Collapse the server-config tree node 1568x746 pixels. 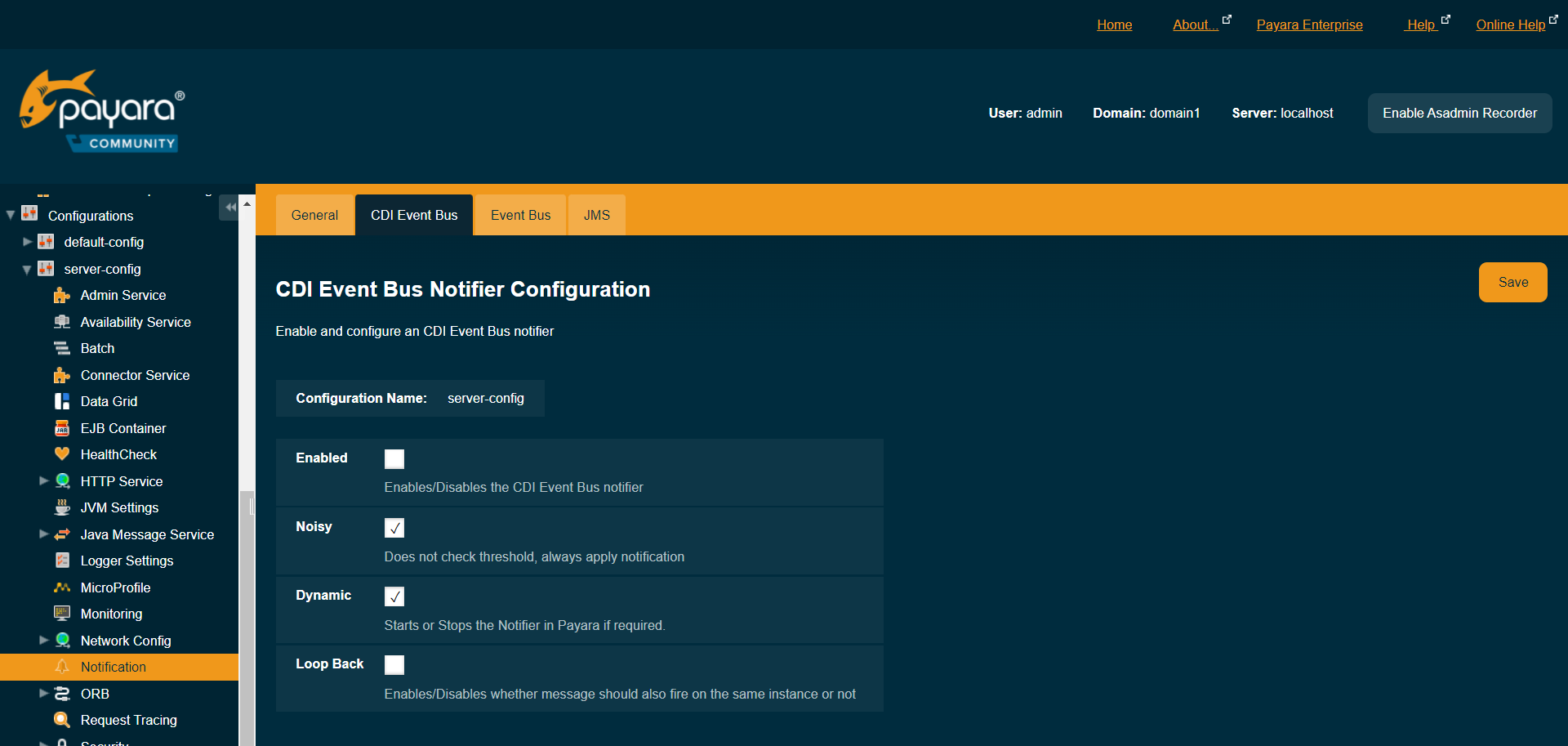[28, 270]
